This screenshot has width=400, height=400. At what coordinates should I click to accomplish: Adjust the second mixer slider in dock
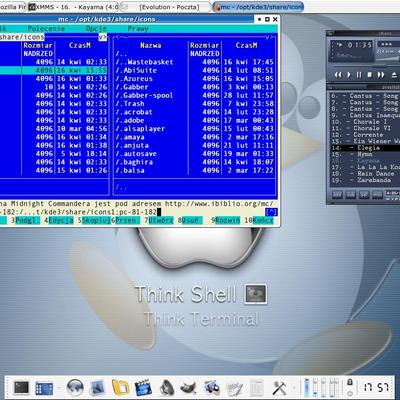(315, 388)
